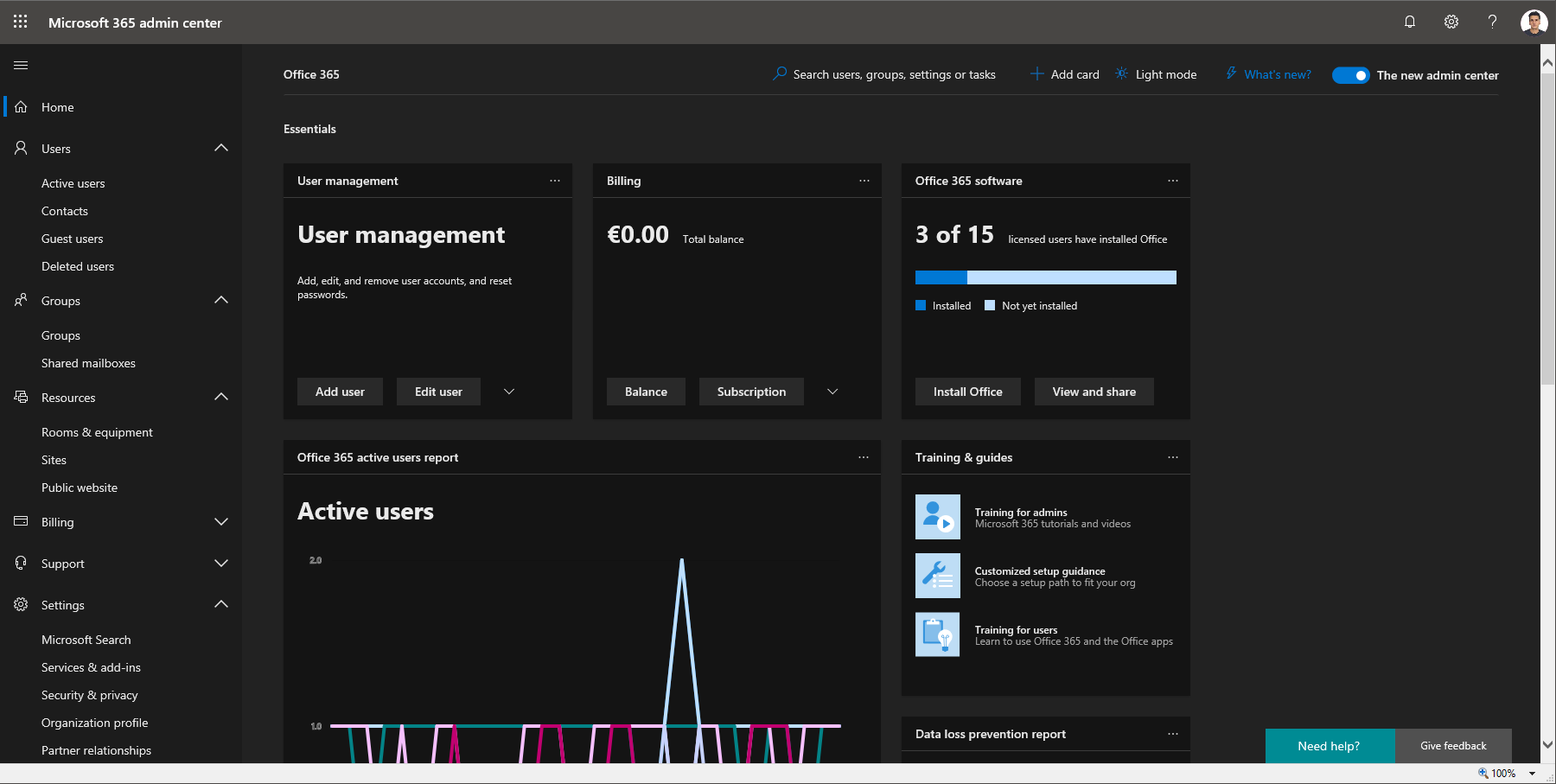
Task: Open Shared mailboxes in sidebar
Action: 88,363
